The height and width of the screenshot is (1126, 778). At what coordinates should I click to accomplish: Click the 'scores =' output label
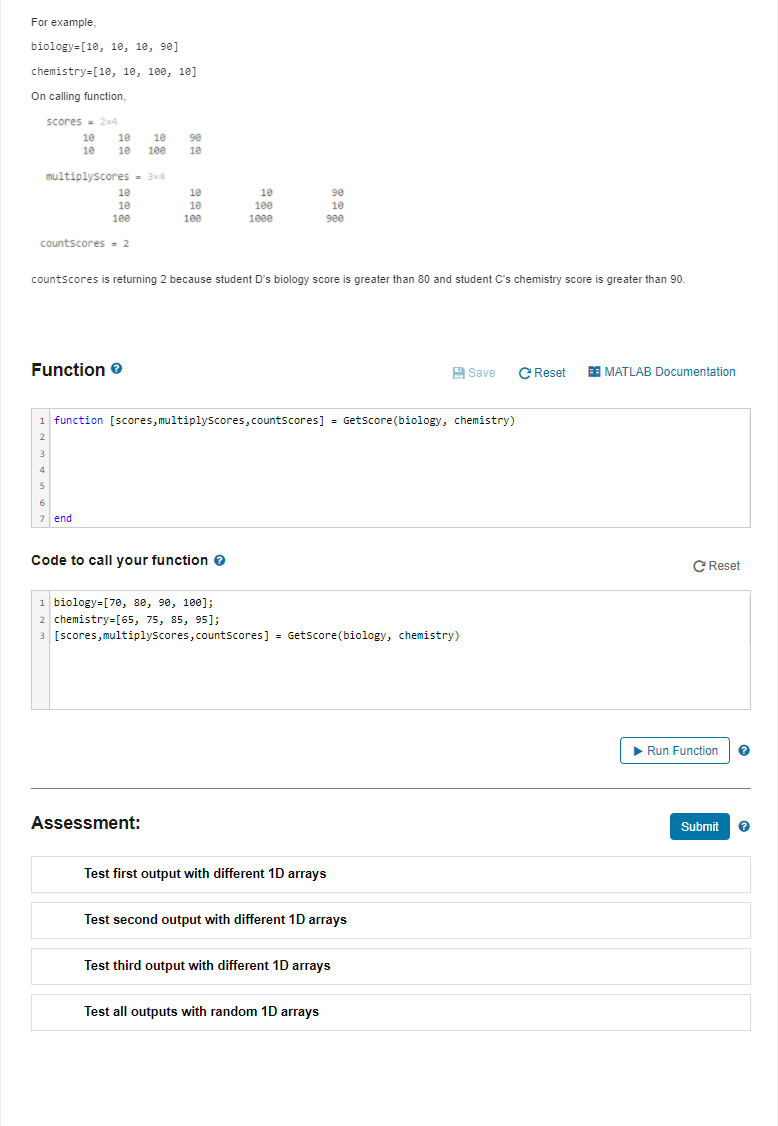point(70,122)
